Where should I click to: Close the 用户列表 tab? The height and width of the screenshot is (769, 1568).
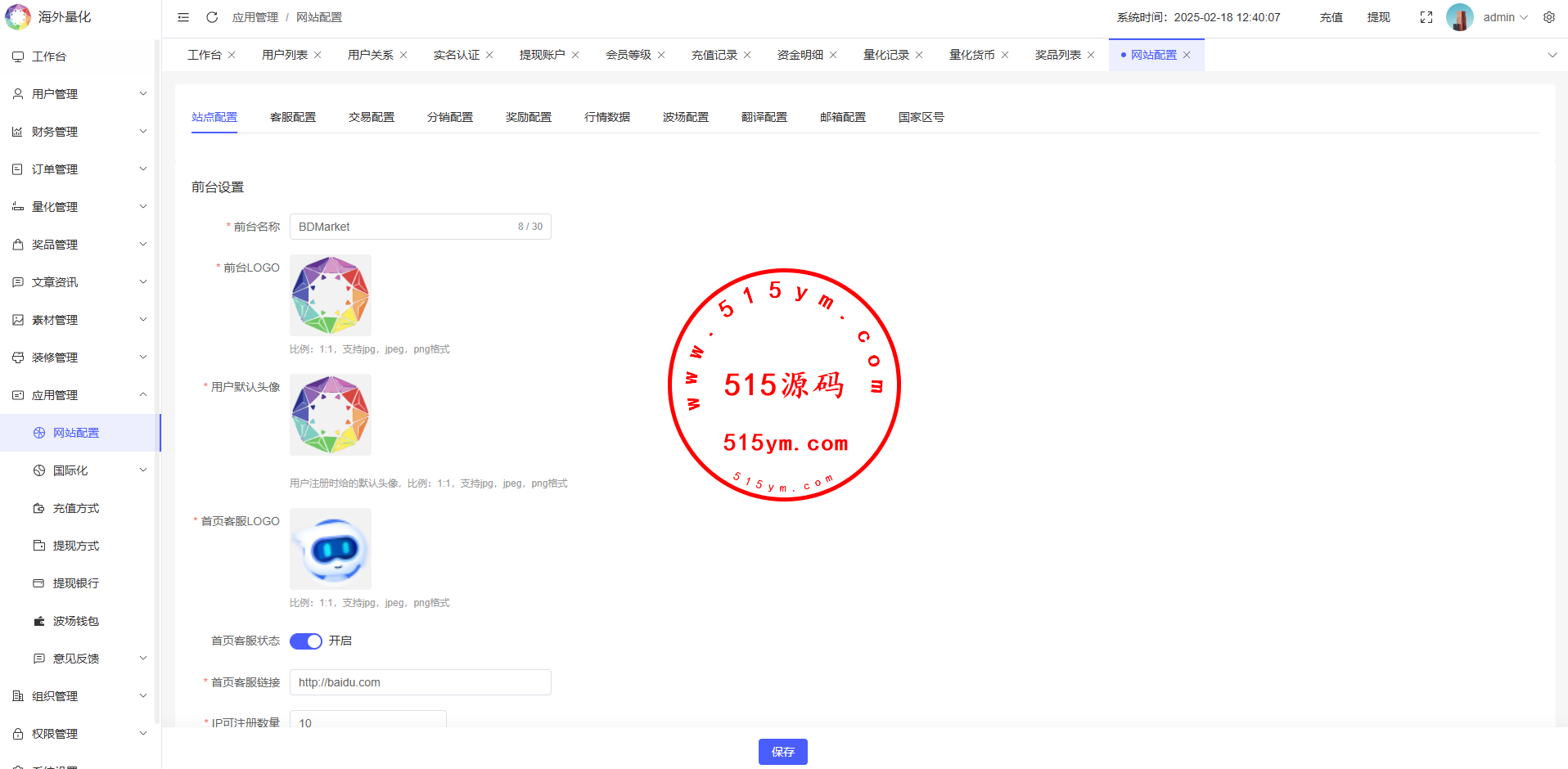(x=318, y=55)
